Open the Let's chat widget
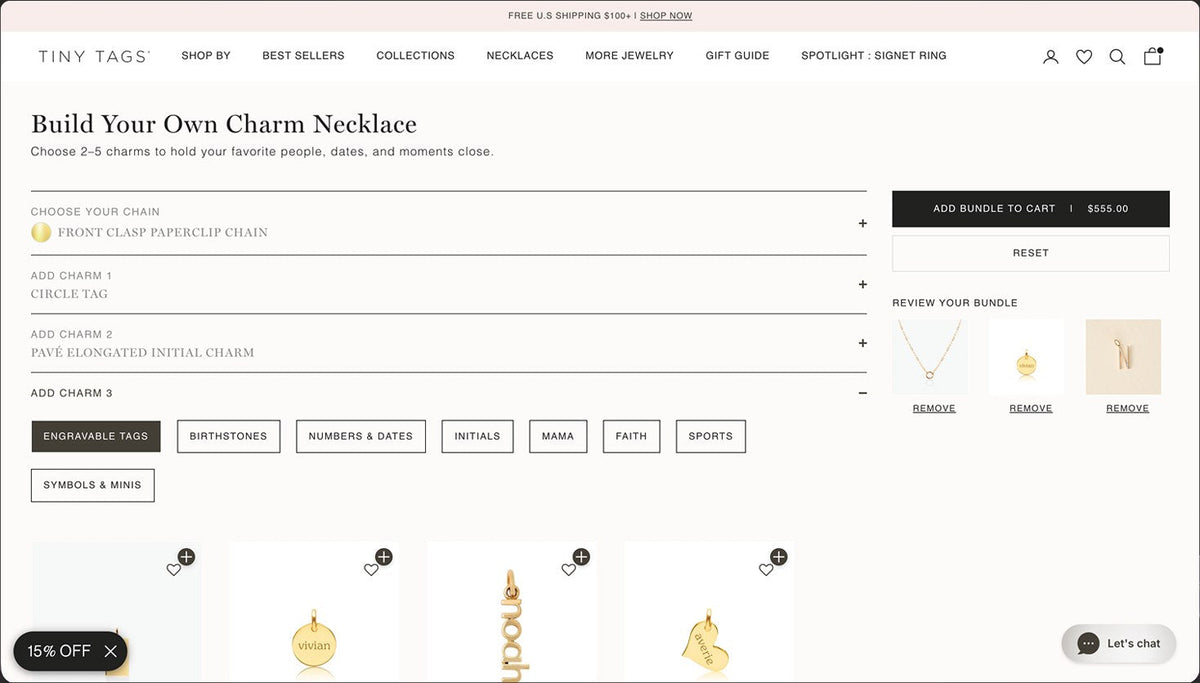Viewport: 1200px width, 683px height. click(1119, 644)
